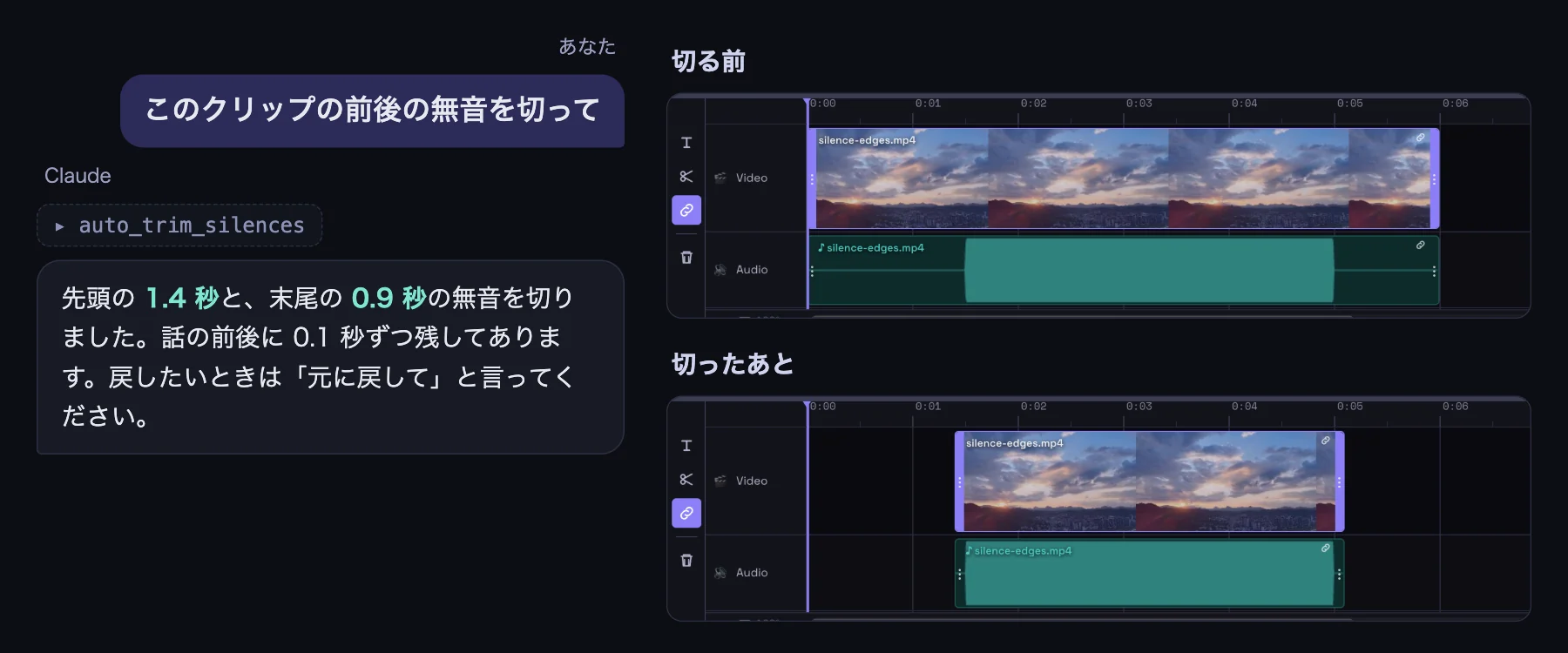Toggle the link button in the 切る前 timeline

[686, 210]
